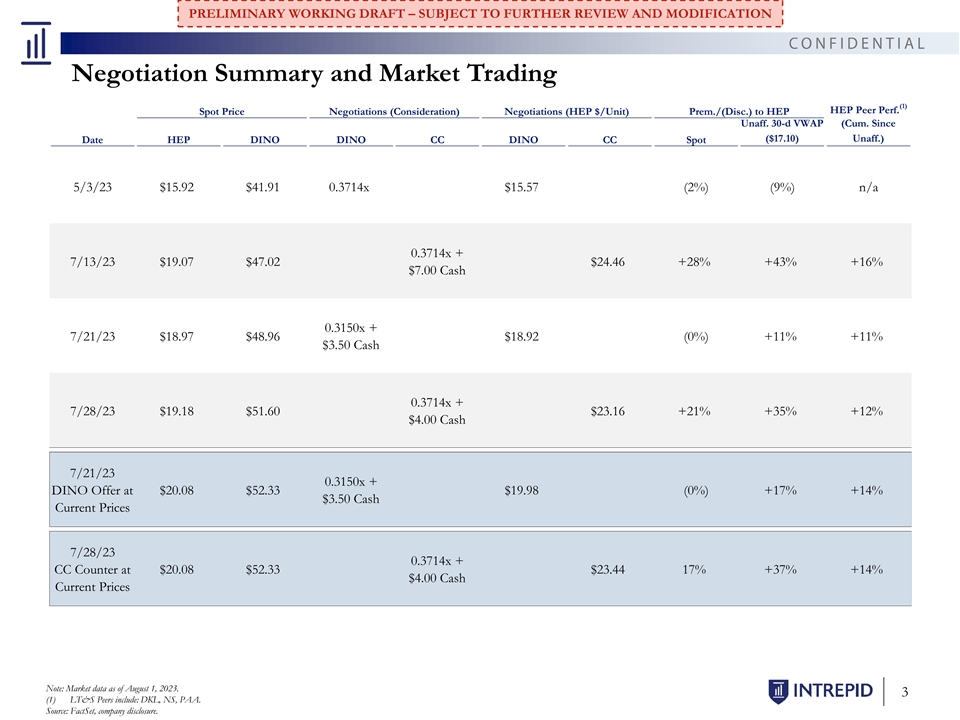960x720 pixels.
Task: Click the Intrepid shield logo in the footer
Action: tap(777, 691)
